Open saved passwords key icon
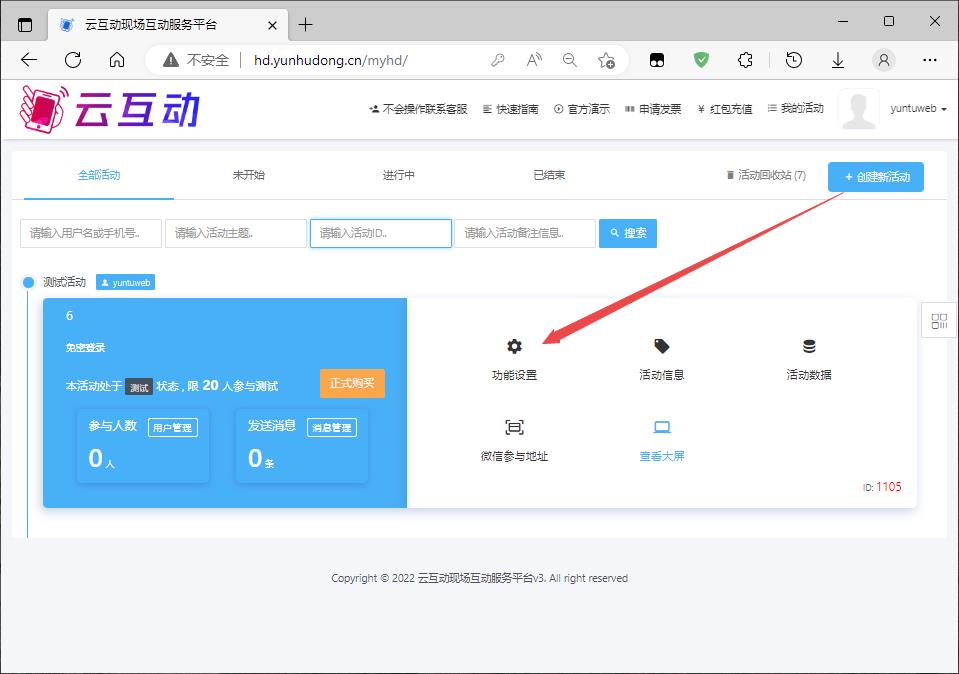The image size is (959, 674). point(498,60)
